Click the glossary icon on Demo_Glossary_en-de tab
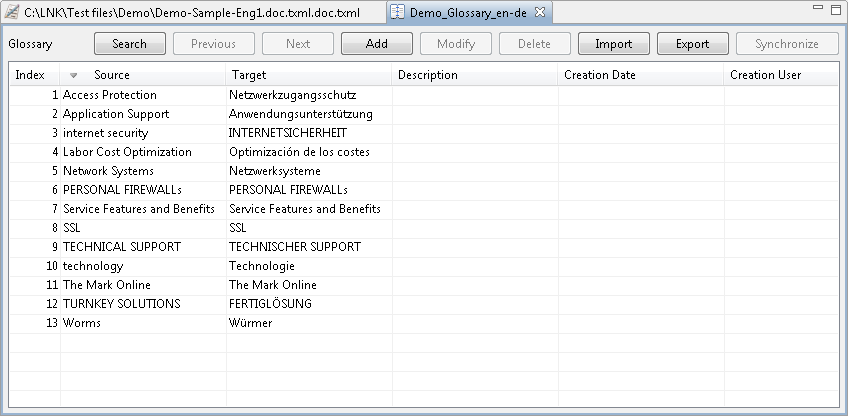The image size is (848, 416). [x=398, y=12]
